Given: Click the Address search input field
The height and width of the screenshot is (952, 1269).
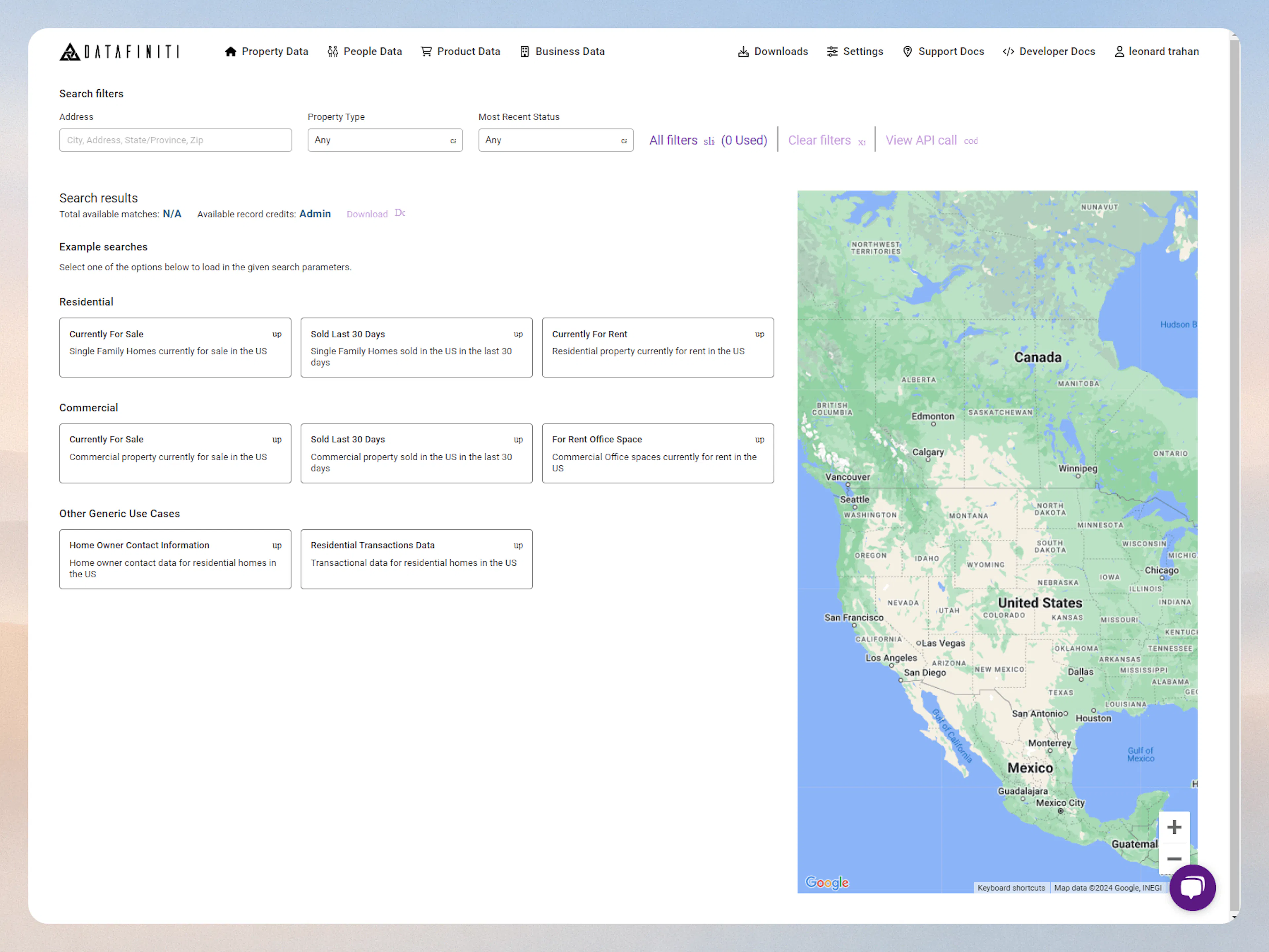Looking at the screenshot, I should 175,140.
